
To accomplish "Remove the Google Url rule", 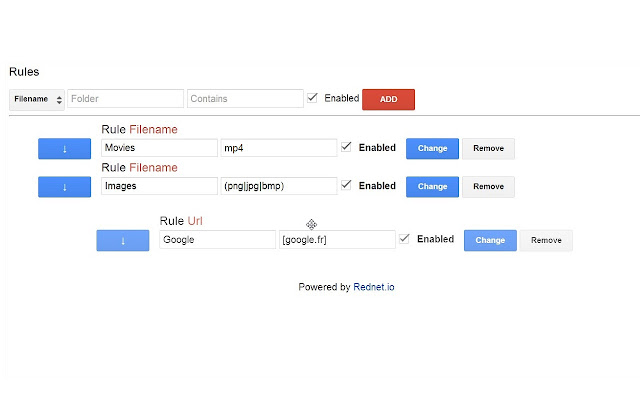I will click(x=546, y=240).
